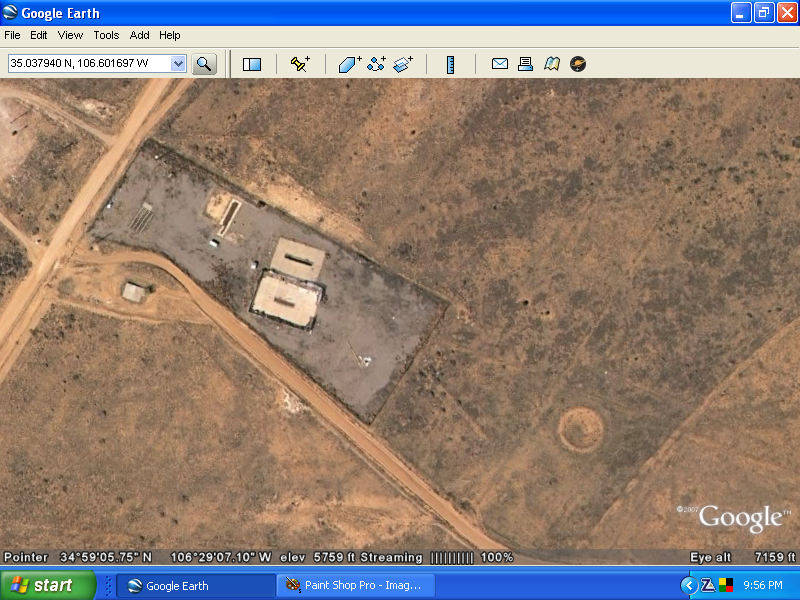Open the View menu
This screenshot has height=600, width=800.
tap(70, 35)
